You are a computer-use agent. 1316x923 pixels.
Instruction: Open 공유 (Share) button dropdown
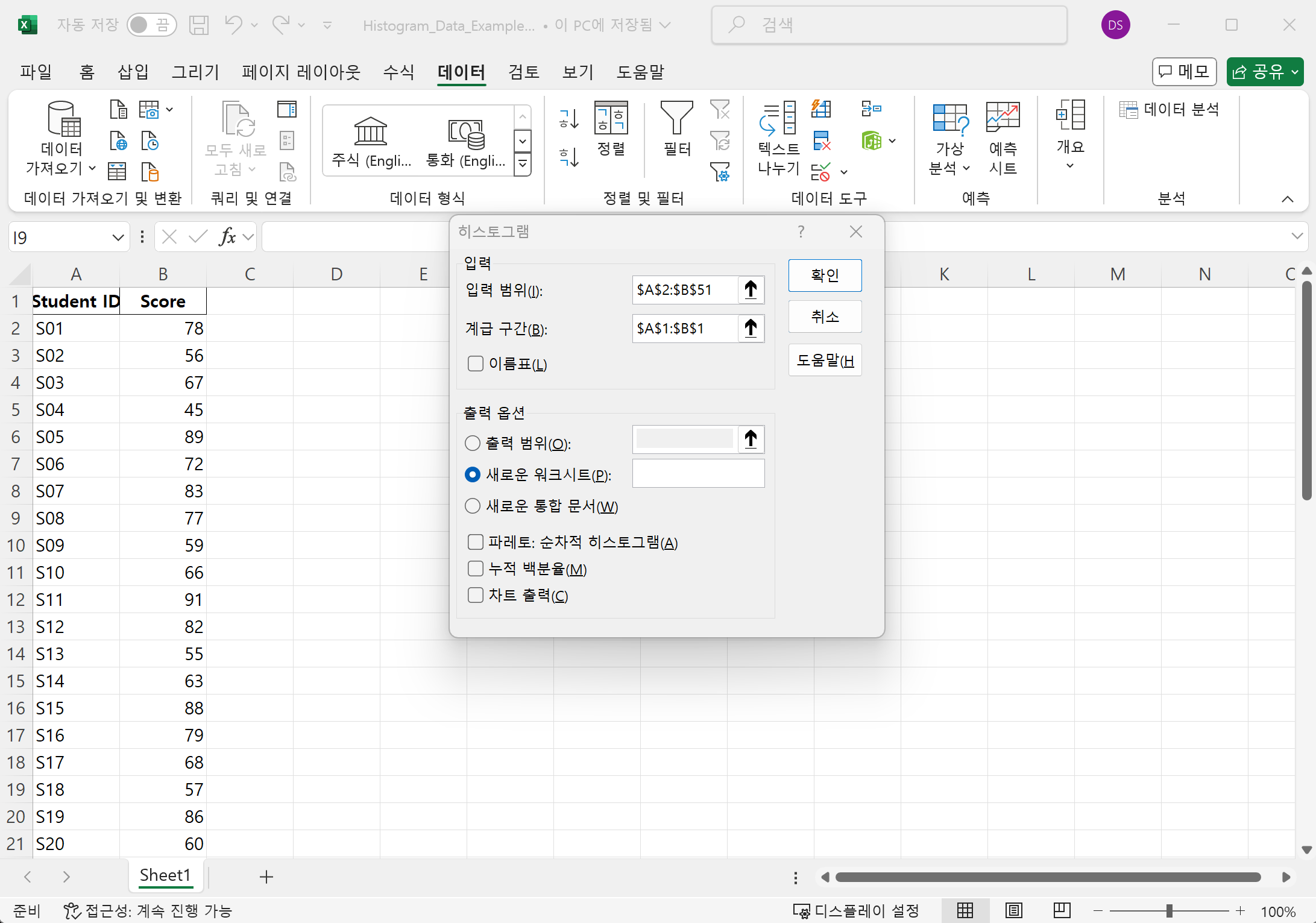click(x=1294, y=72)
